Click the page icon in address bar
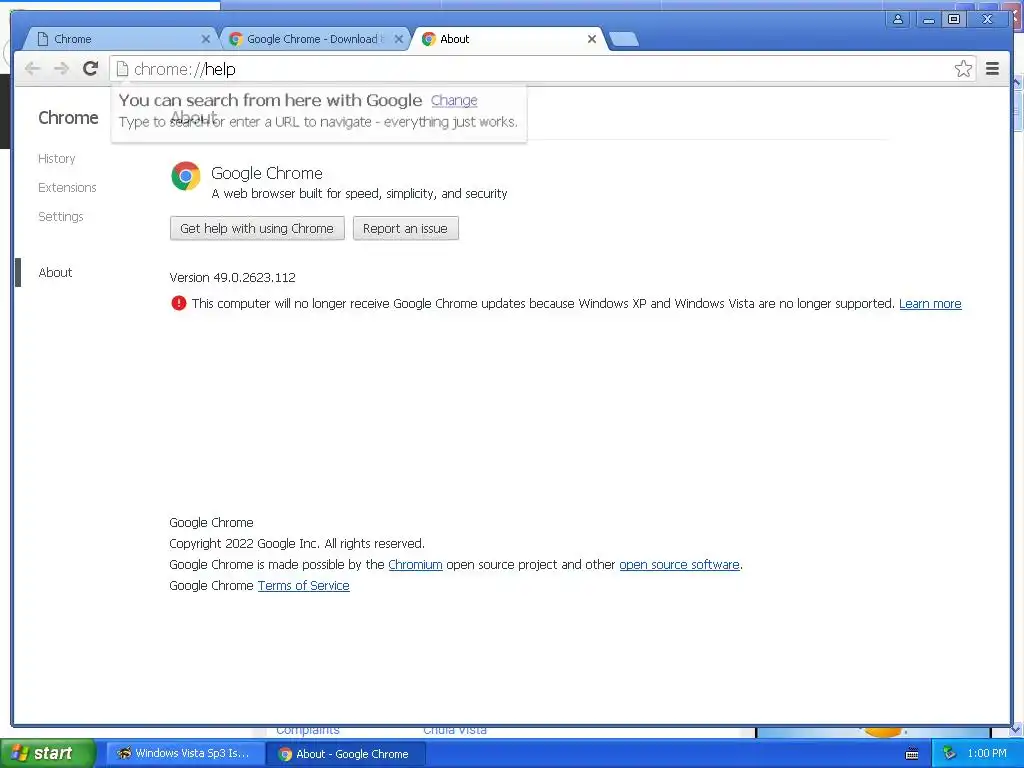 (x=122, y=69)
